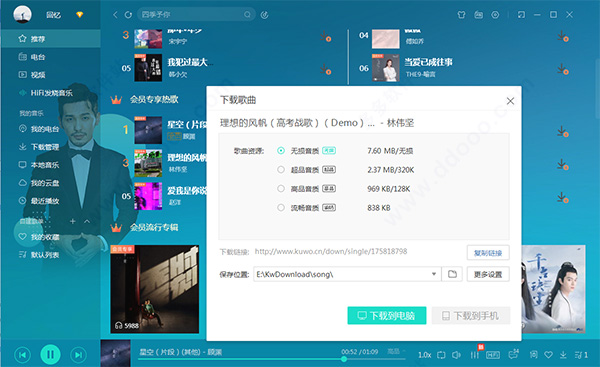Pause the current song
Screen dimensions: 600x367
tap(51, 354)
